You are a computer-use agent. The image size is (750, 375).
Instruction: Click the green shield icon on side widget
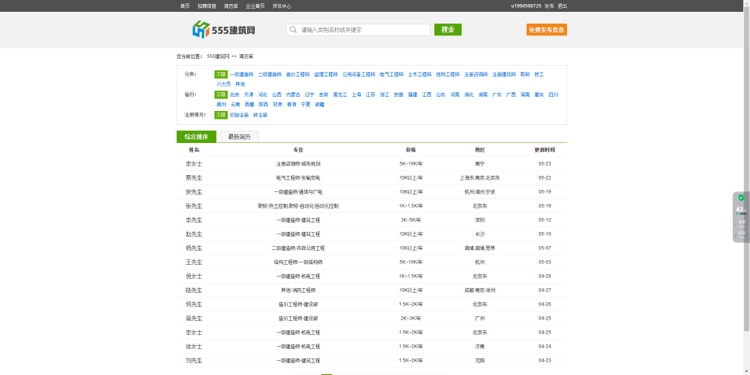(x=741, y=198)
